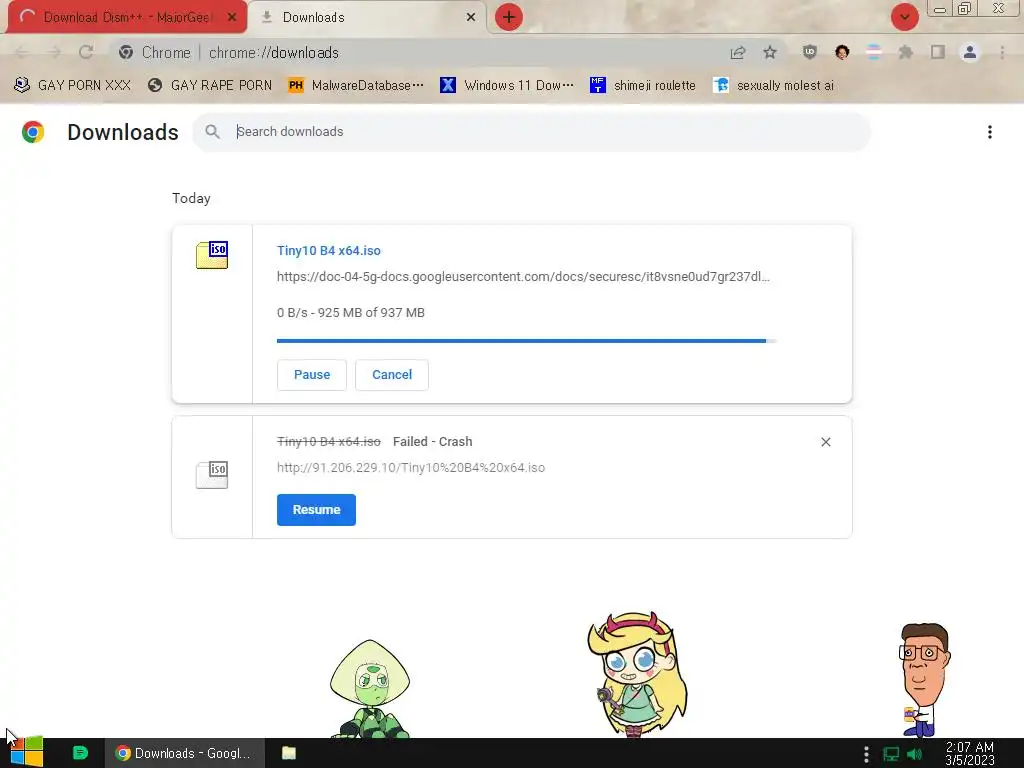
Task: Open the volume speaker tray icon
Action: [915, 754]
